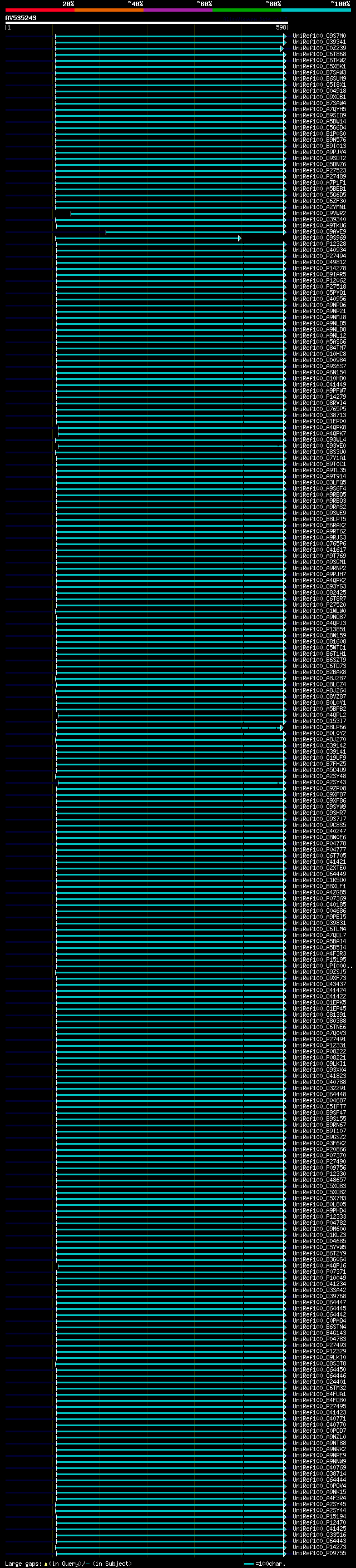Open hit UniRef100_A5BW14

click(x=319, y=122)
